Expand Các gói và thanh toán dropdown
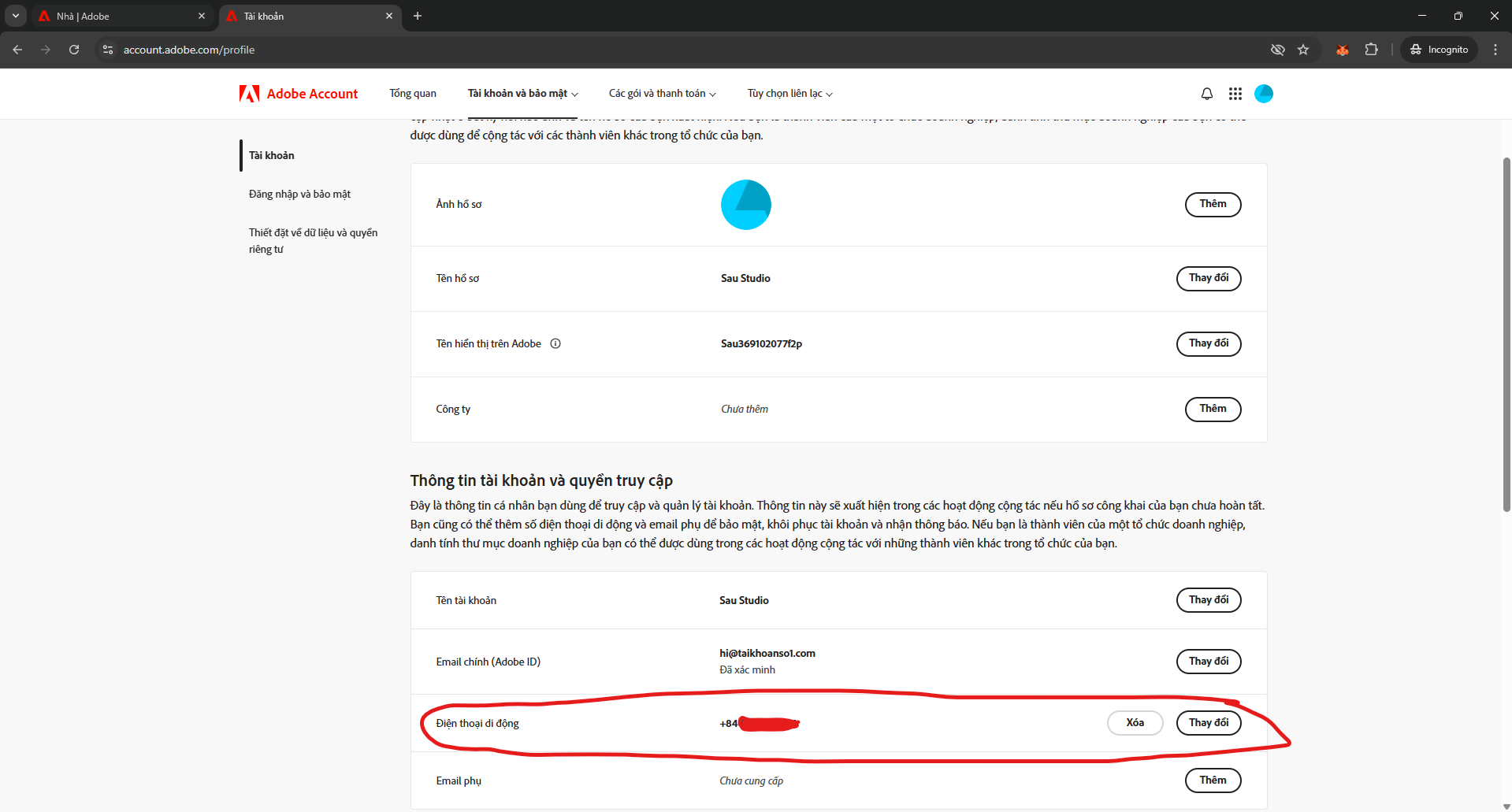Viewport: 1512px width, 812px height. click(x=662, y=94)
